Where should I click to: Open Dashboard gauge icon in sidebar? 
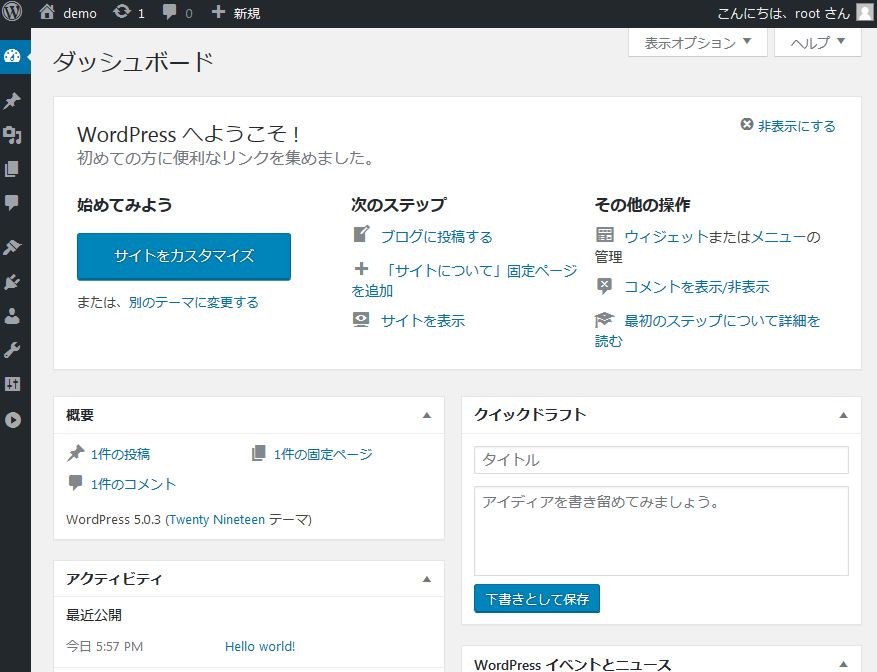tap(12, 56)
